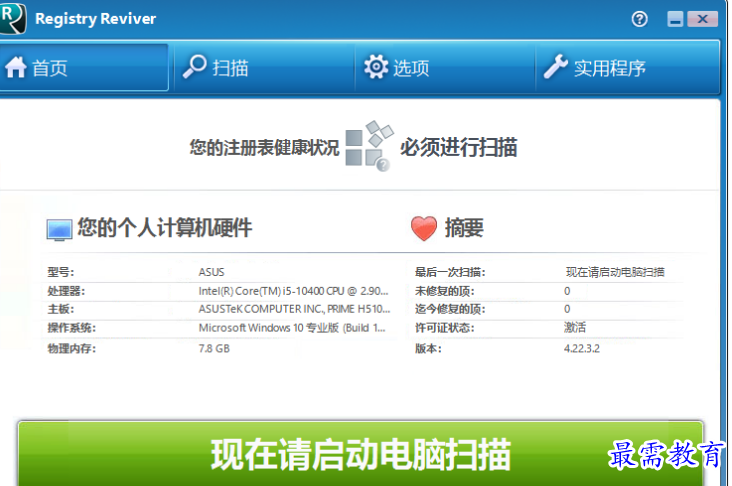
Task: Click the 主板: label
Action: 61,309
